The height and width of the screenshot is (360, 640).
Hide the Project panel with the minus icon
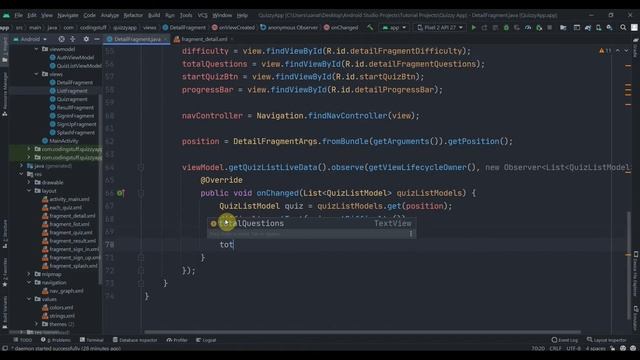coord(97,39)
